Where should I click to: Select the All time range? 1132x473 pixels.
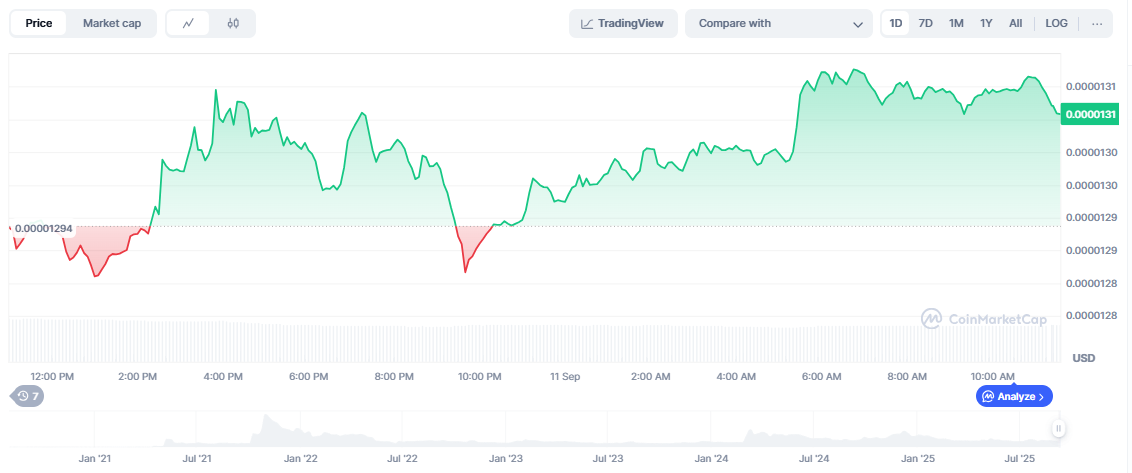pyautogui.click(x=1016, y=23)
